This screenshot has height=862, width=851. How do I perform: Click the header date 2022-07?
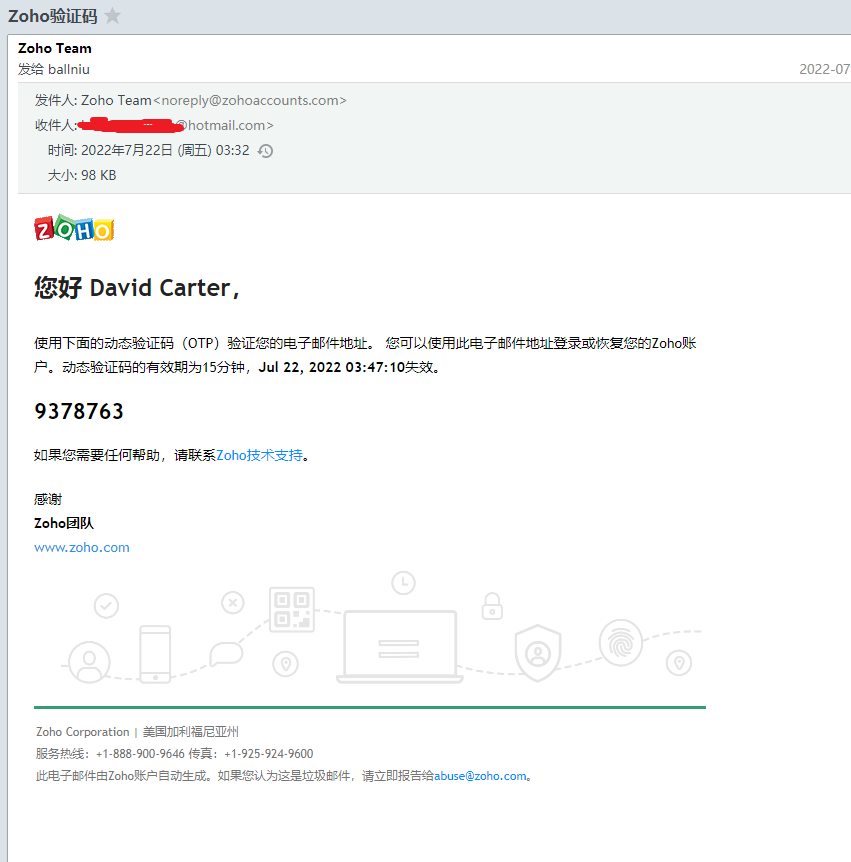(825, 69)
